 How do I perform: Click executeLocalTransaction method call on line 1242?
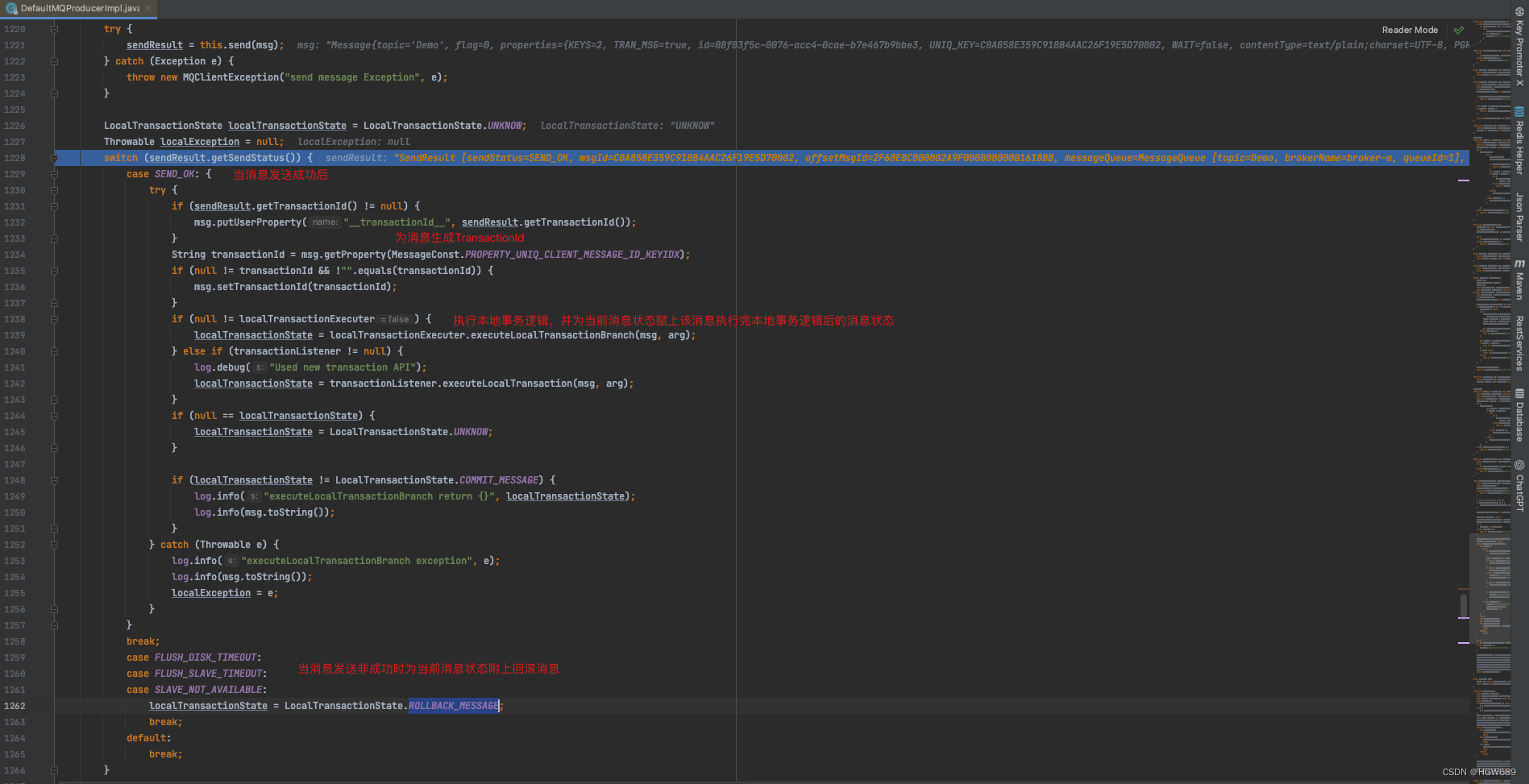click(507, 384)
